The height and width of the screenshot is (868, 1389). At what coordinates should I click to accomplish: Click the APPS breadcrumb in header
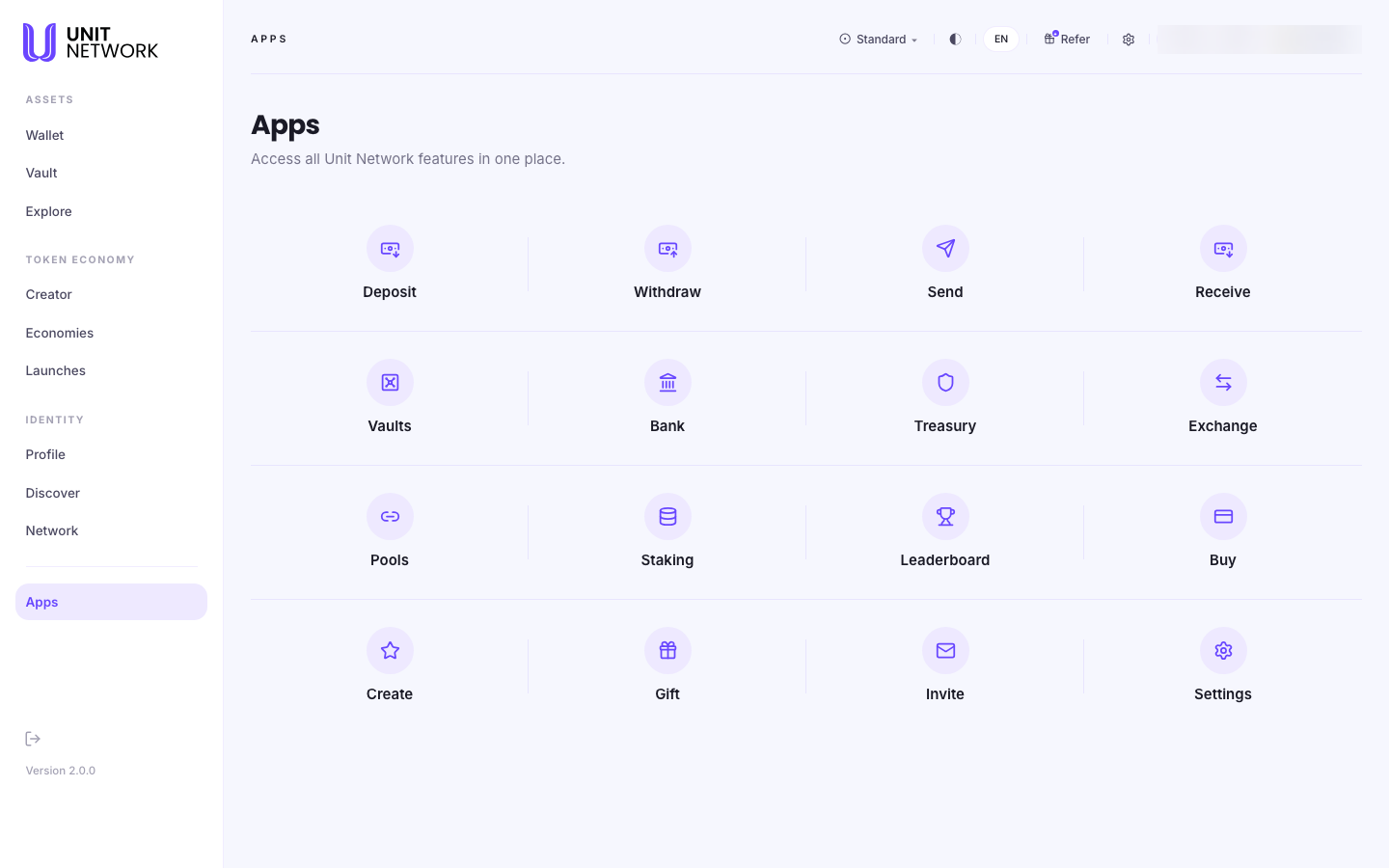(269, 40)
